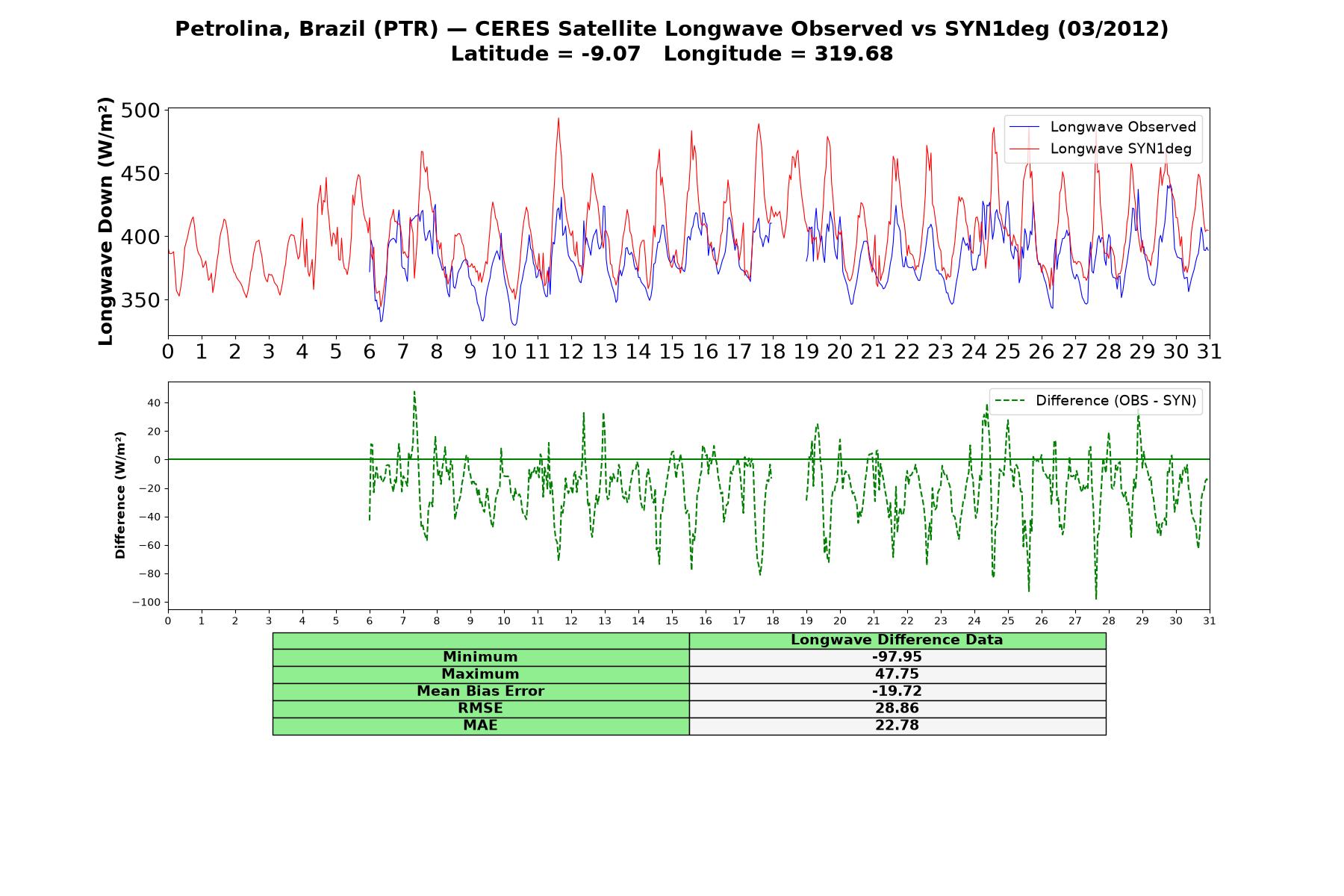Click the MAE value 22.78 cell
This screenshot has width=1344, height=896.
897,726
